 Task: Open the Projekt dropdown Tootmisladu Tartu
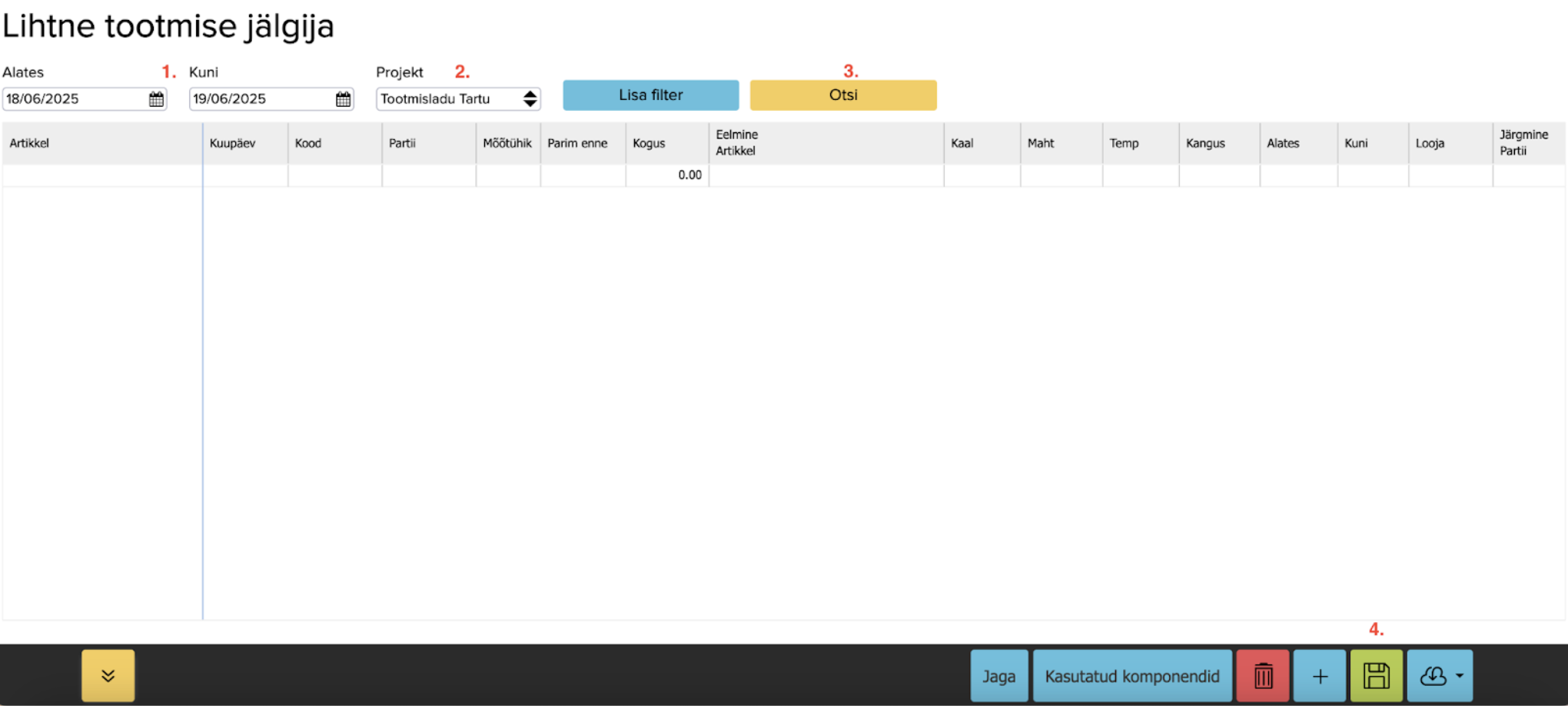pyautogui.click(x=458, y=99)
